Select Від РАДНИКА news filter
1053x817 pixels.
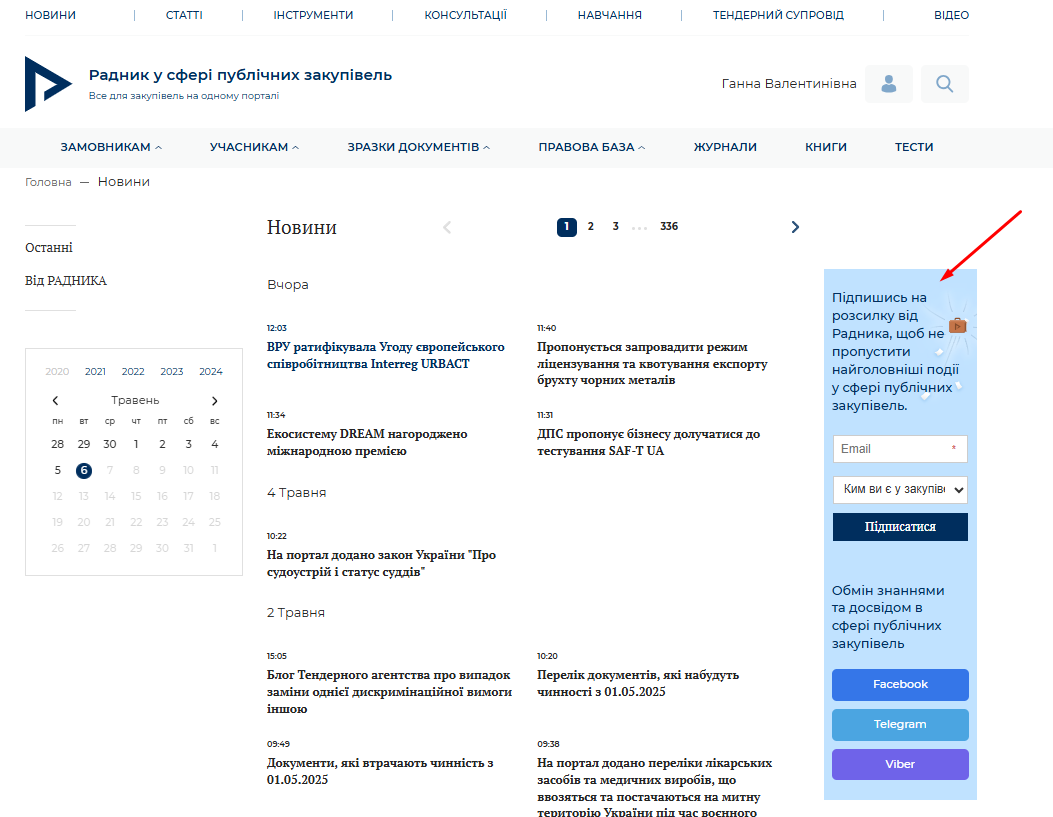pyautogui.click(x=66, y=281)
